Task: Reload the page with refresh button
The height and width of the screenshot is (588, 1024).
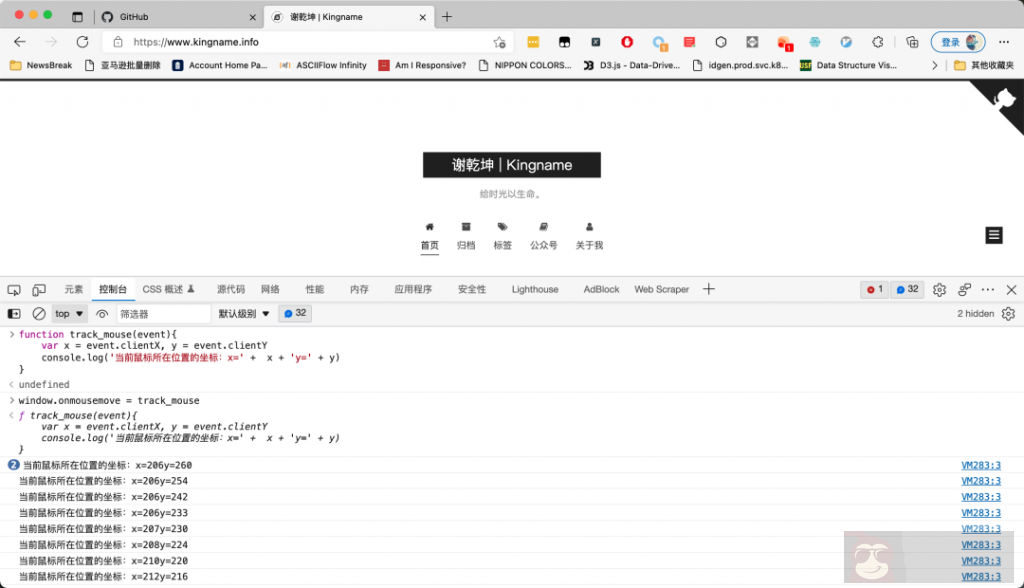Action: click(83, 42)
